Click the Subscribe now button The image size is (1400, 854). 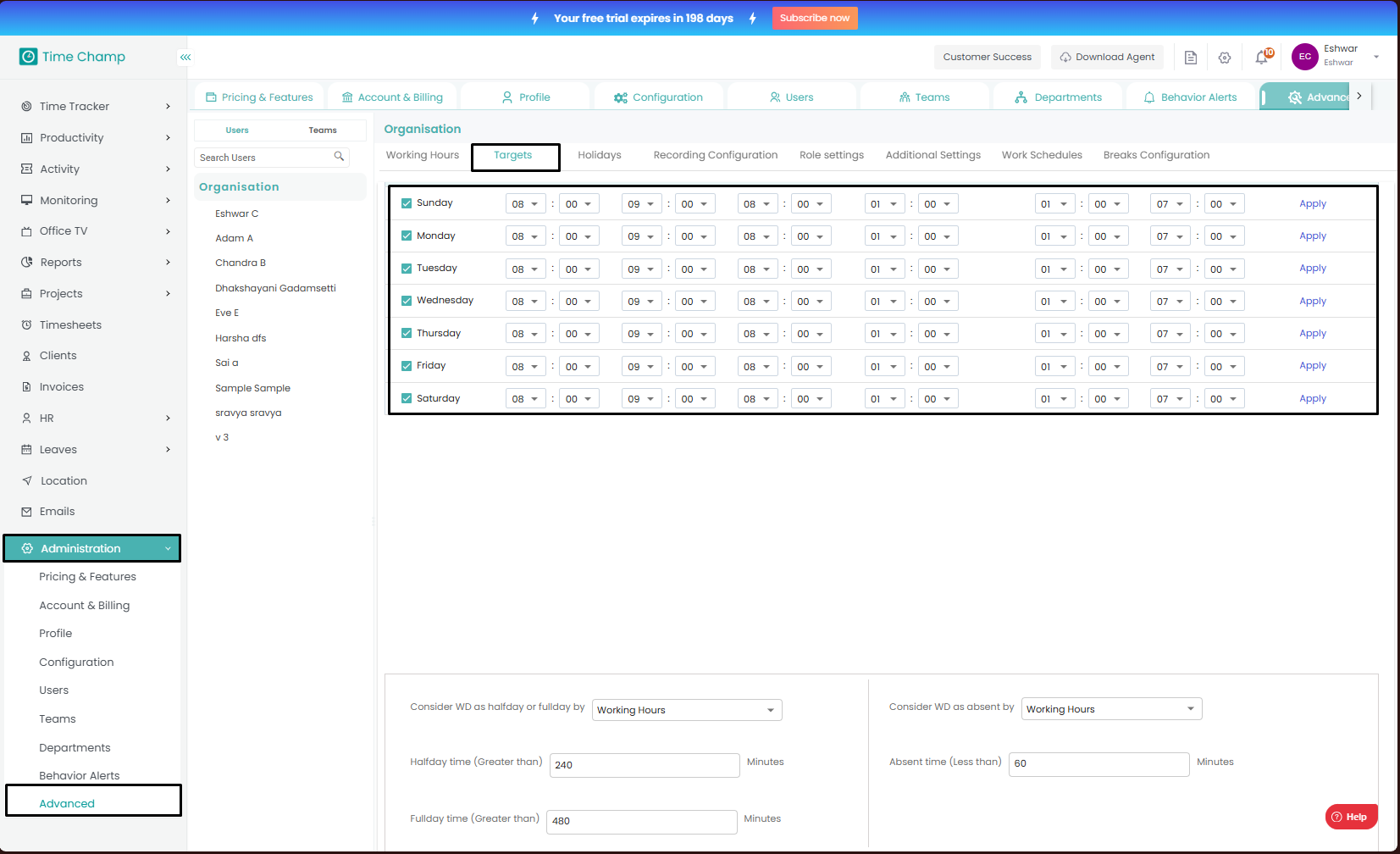(814, 18)
